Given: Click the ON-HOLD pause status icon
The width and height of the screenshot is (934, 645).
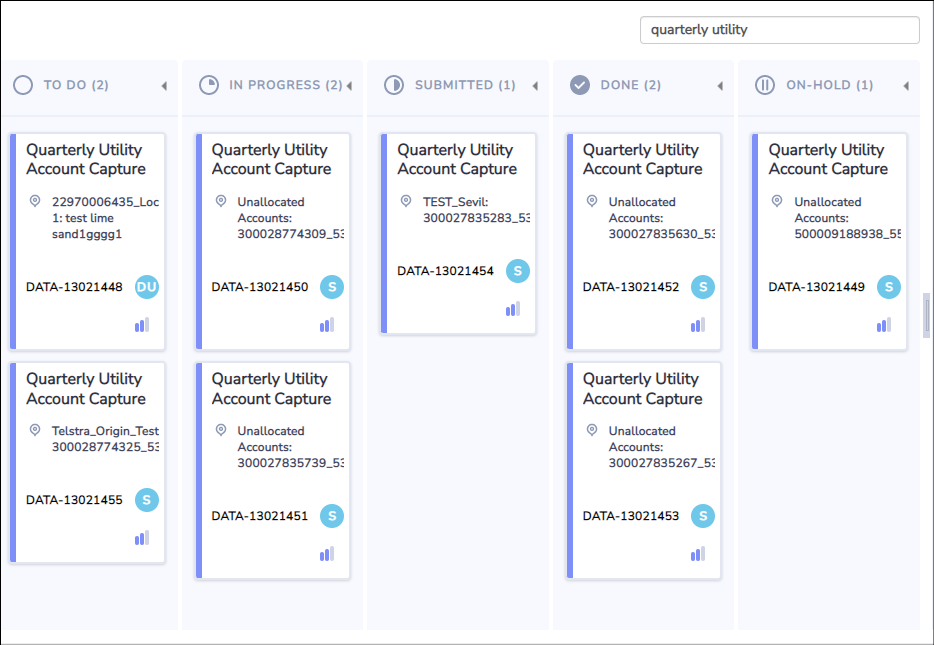Looking at the screenshot, I should coord(765,85).
